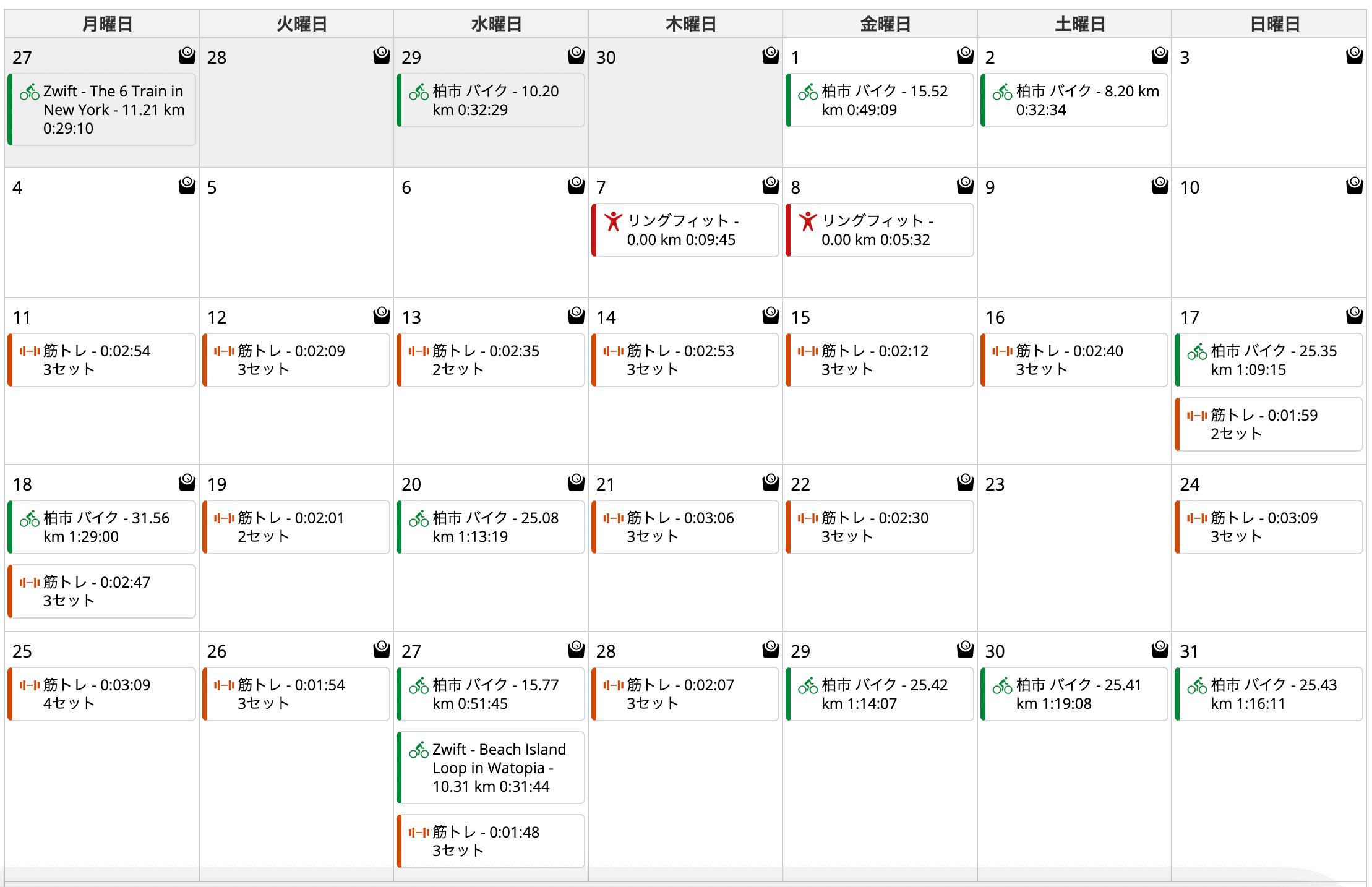Select the scale icon on day 10
The image size is (1372, 887).
[1355, 186]
